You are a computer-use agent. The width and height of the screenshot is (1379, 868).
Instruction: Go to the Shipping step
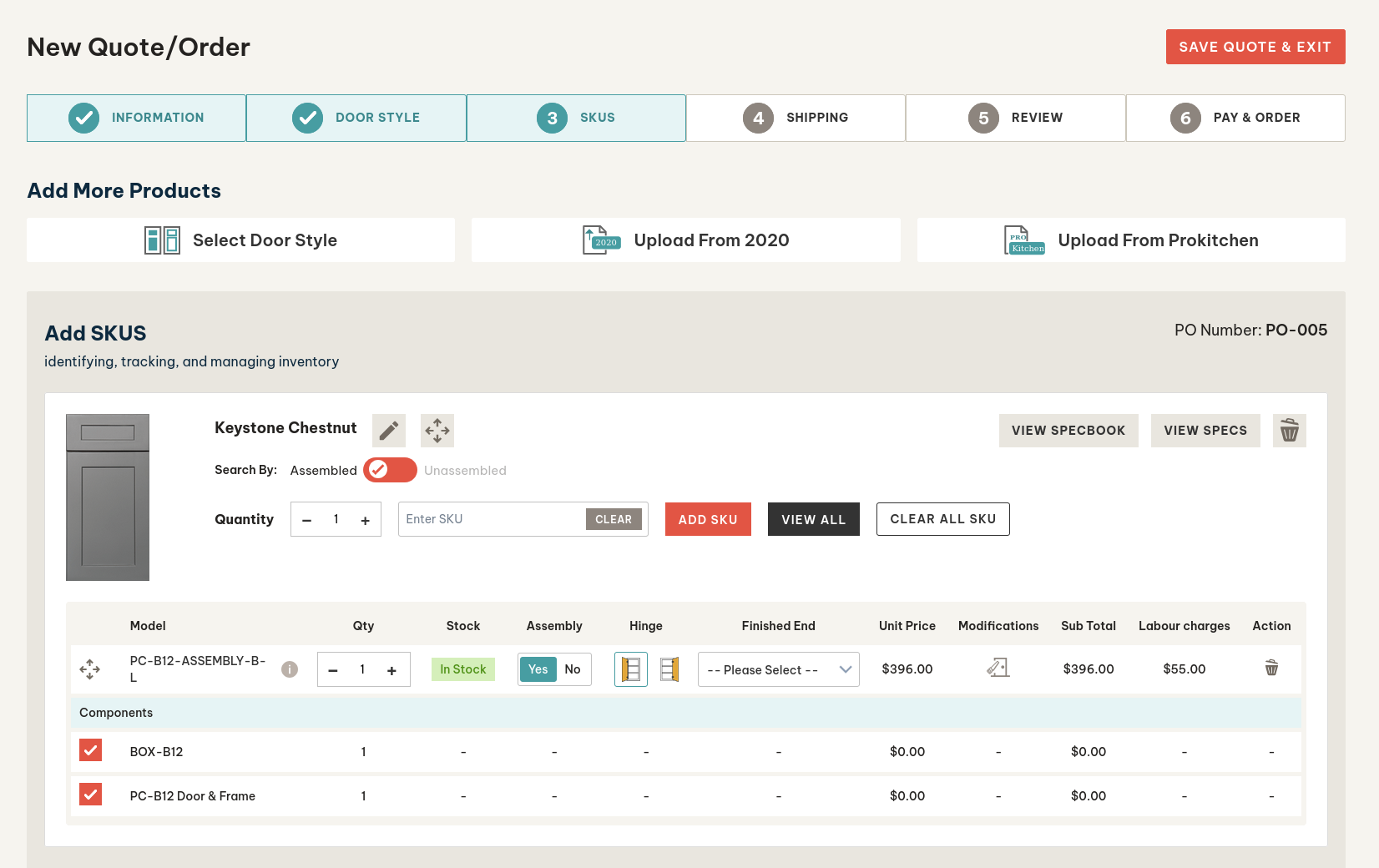(x=796, y=118)
